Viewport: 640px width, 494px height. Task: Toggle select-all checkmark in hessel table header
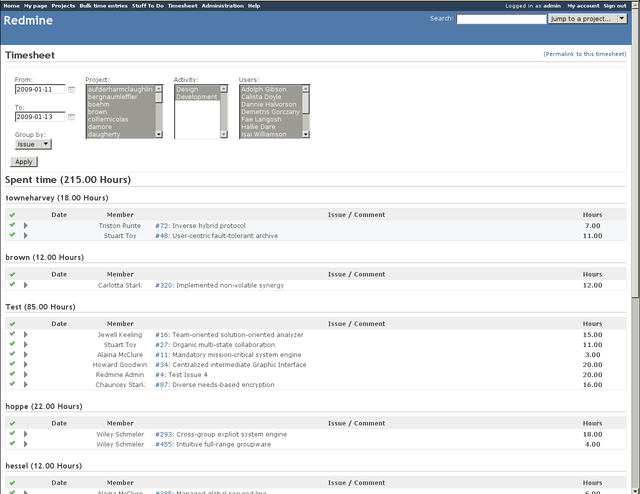pyautogui.click(x=12, y=483)
